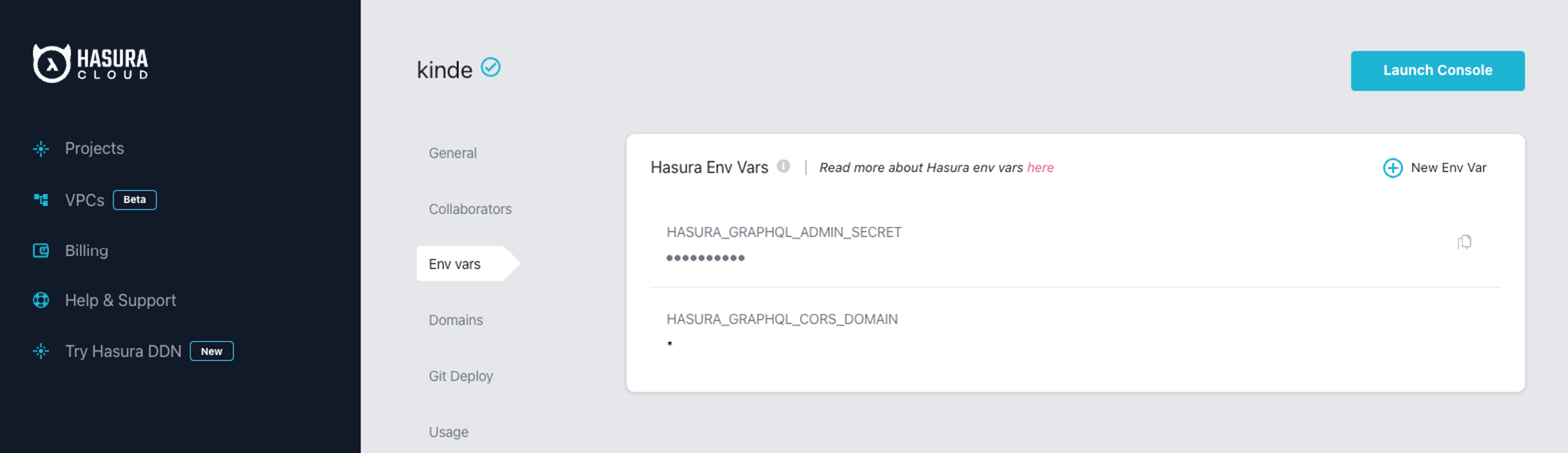Open the 'here' link about env vars

[1041, 168]
